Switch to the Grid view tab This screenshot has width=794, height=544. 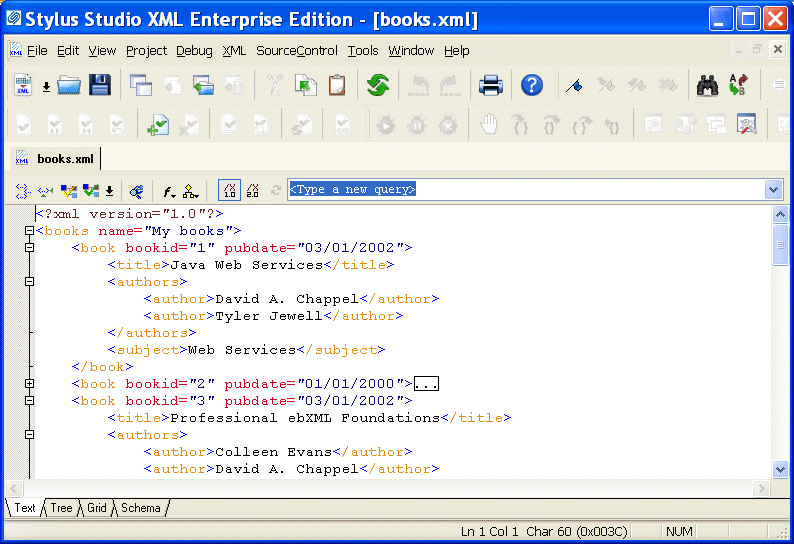[97, 508]
